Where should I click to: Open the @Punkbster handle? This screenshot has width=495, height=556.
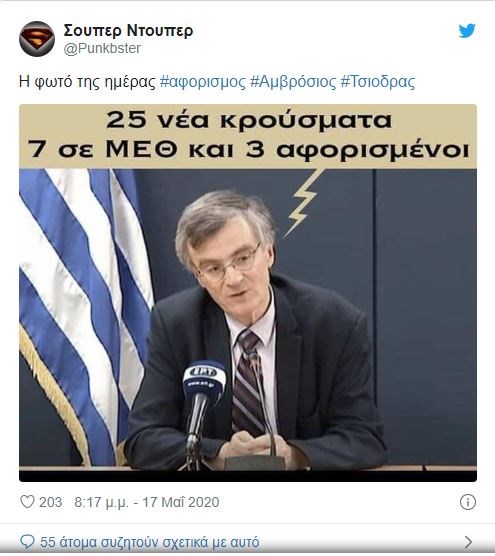[x=102, y=48]
